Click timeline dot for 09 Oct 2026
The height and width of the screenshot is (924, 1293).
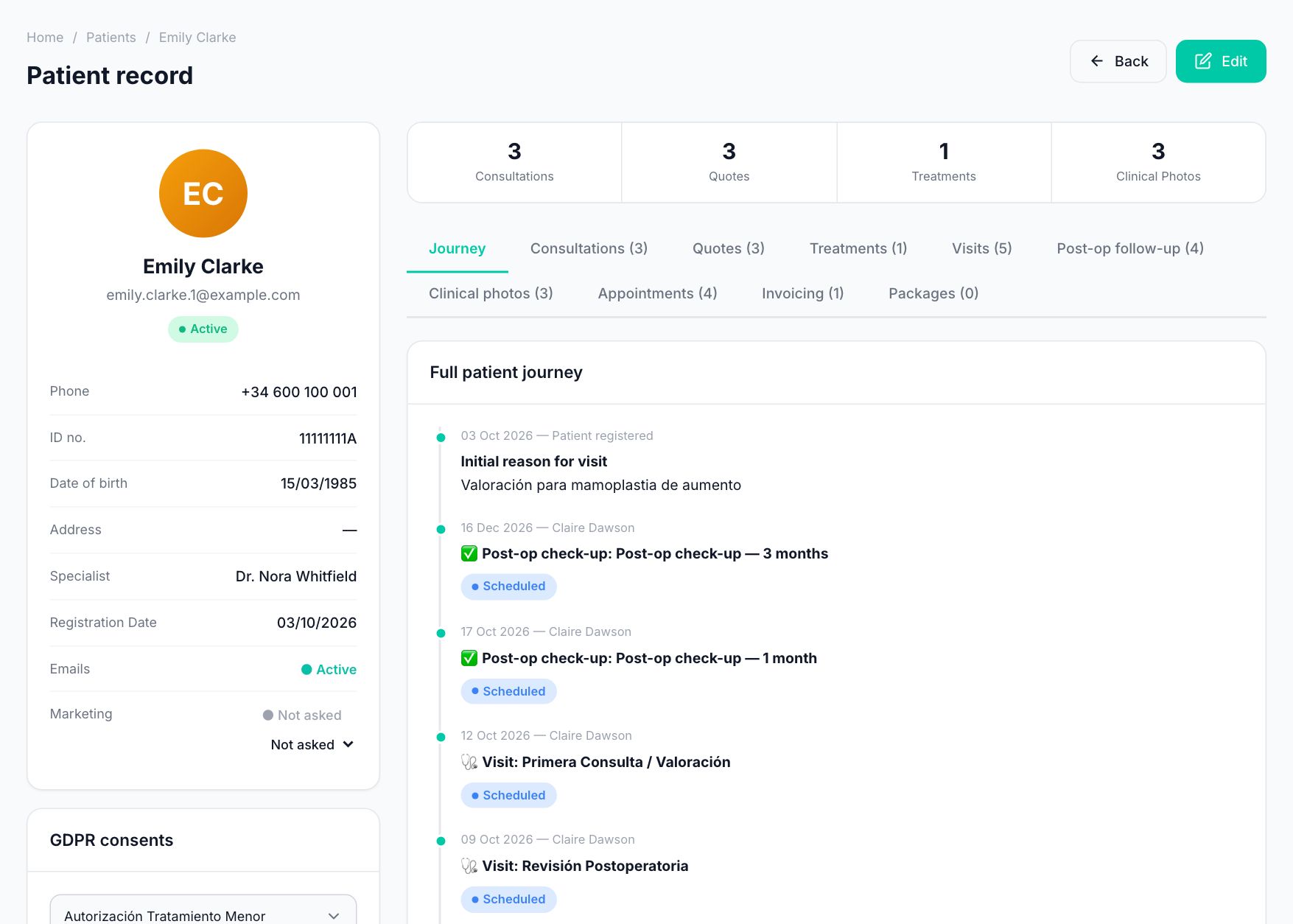click(x=441, y=841)
